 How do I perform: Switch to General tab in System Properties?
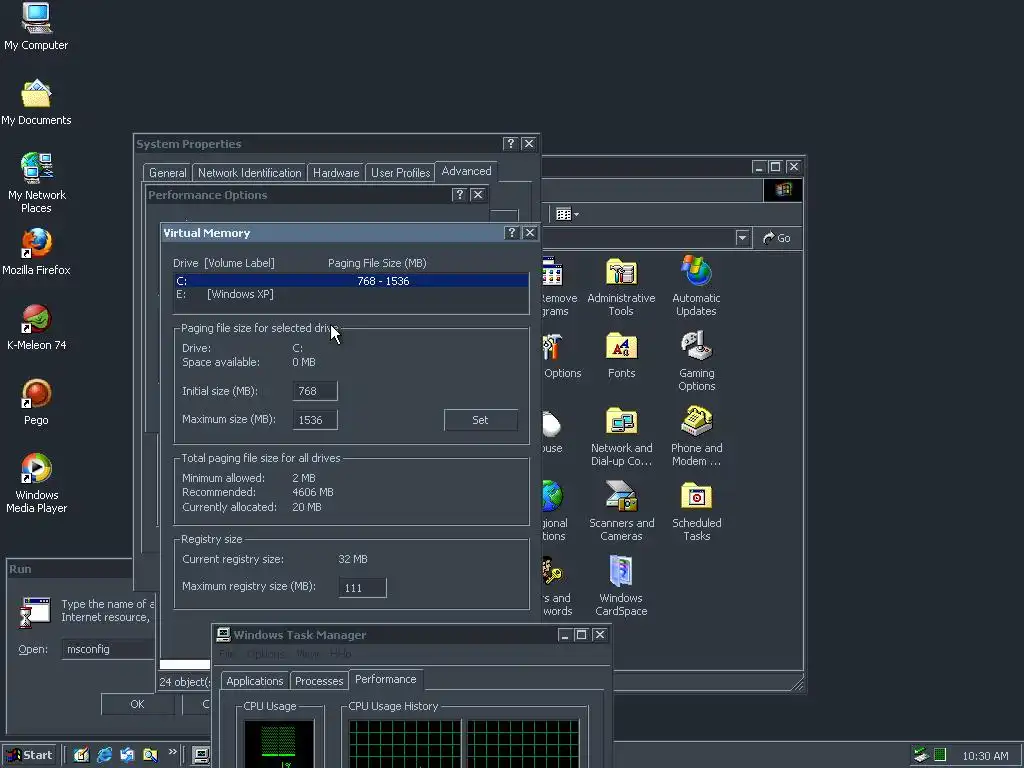tap(167, 173)
